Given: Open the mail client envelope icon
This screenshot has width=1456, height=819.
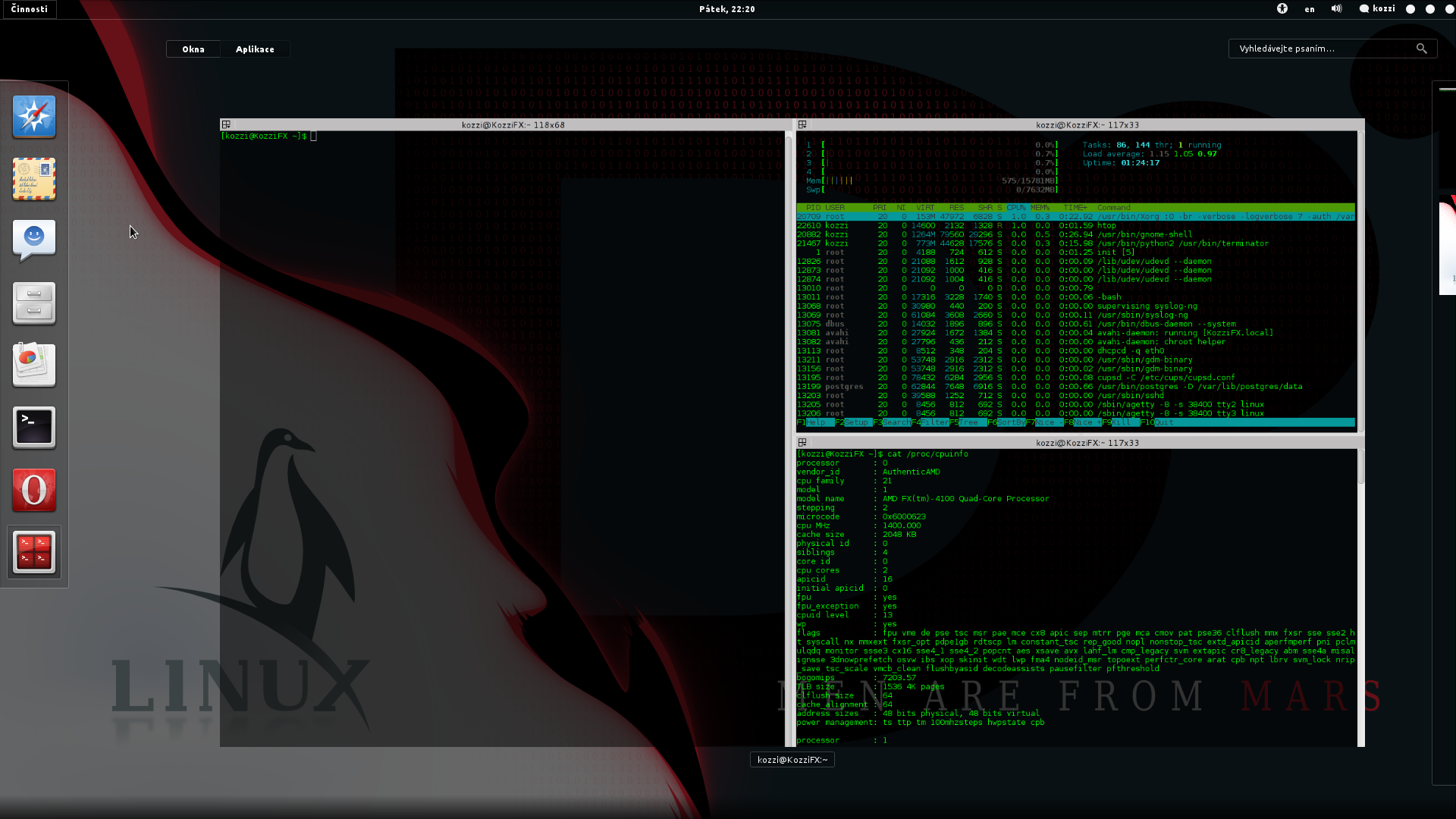Looking at the screenshot, I should [34, 179].
